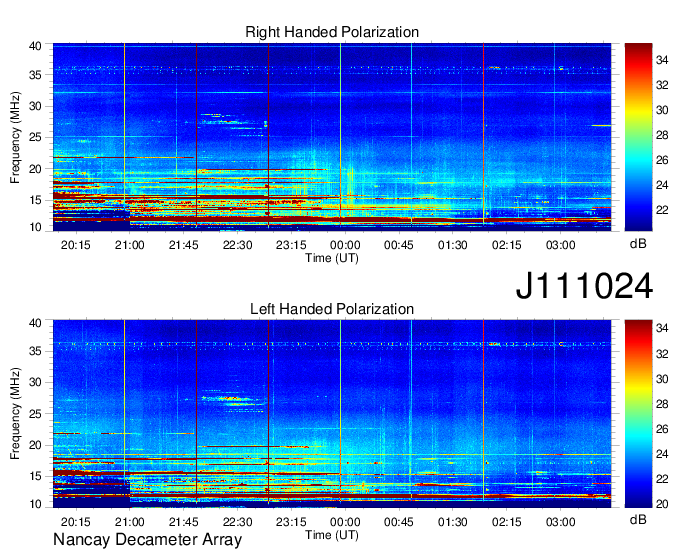The image size is (680, 552).
Task: Click the 'Right Handed Polarization' title
Action: coord(332,32)
